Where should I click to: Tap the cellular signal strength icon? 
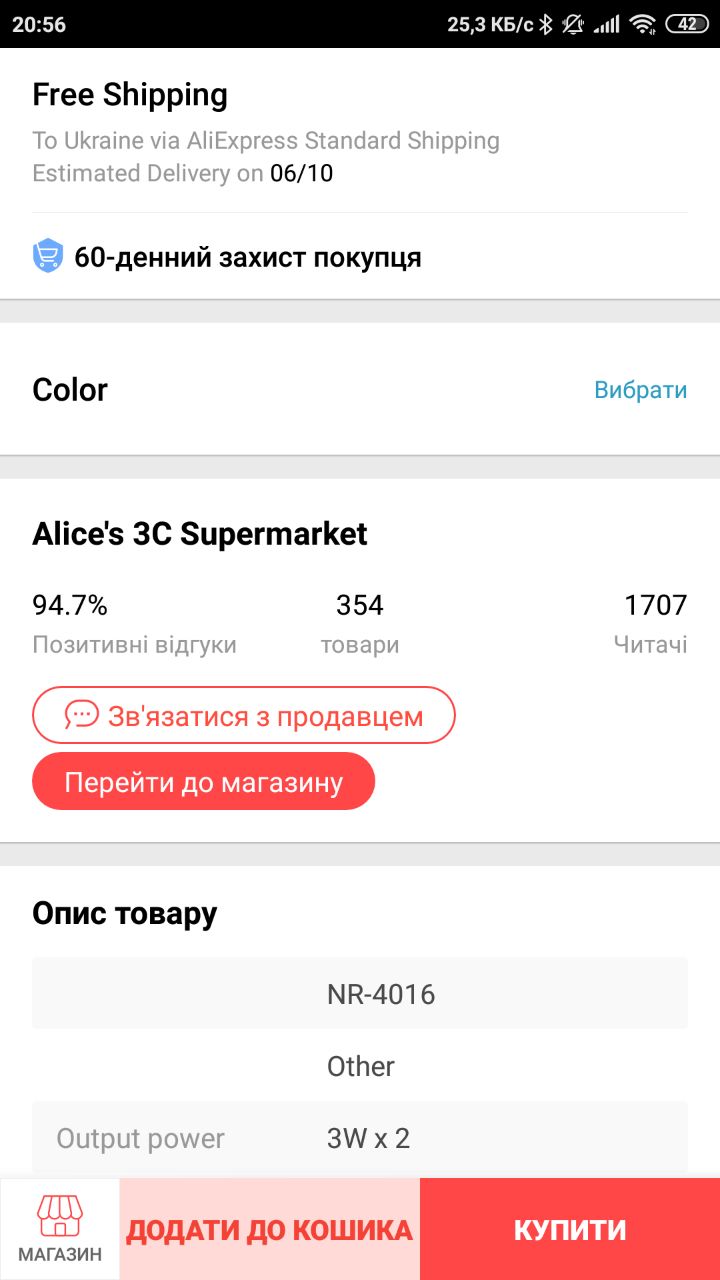point(606,24)
